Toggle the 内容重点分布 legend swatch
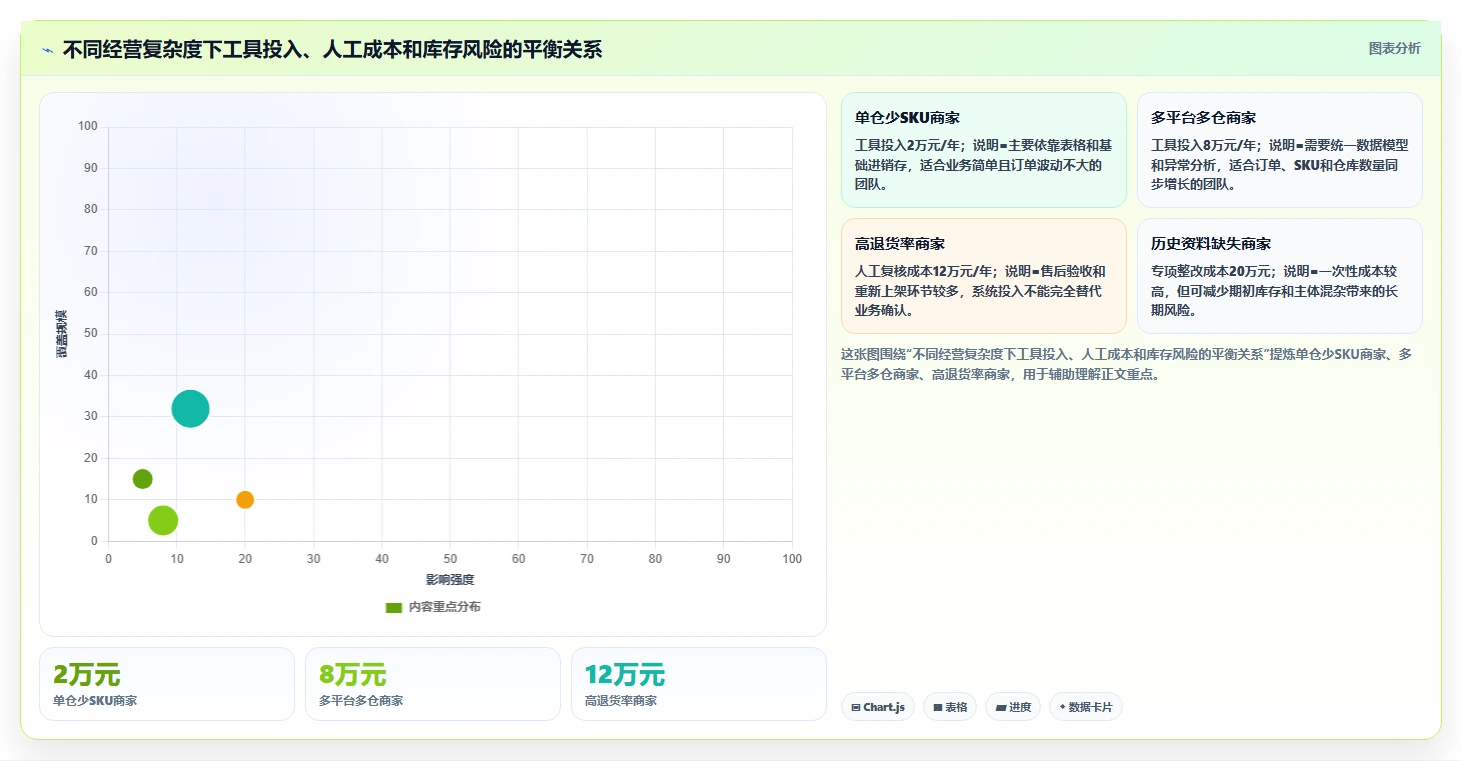Screen dimensions: 1462x761 point(394,607)
